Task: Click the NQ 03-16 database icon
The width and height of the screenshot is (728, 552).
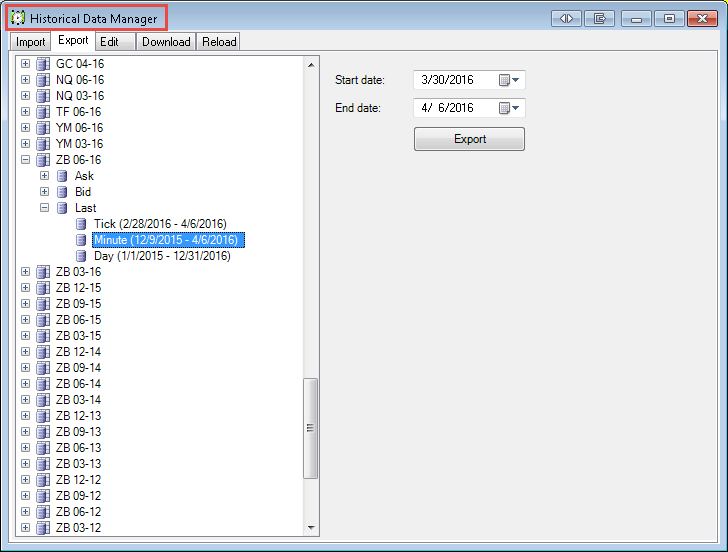Action: pos(43,96)
